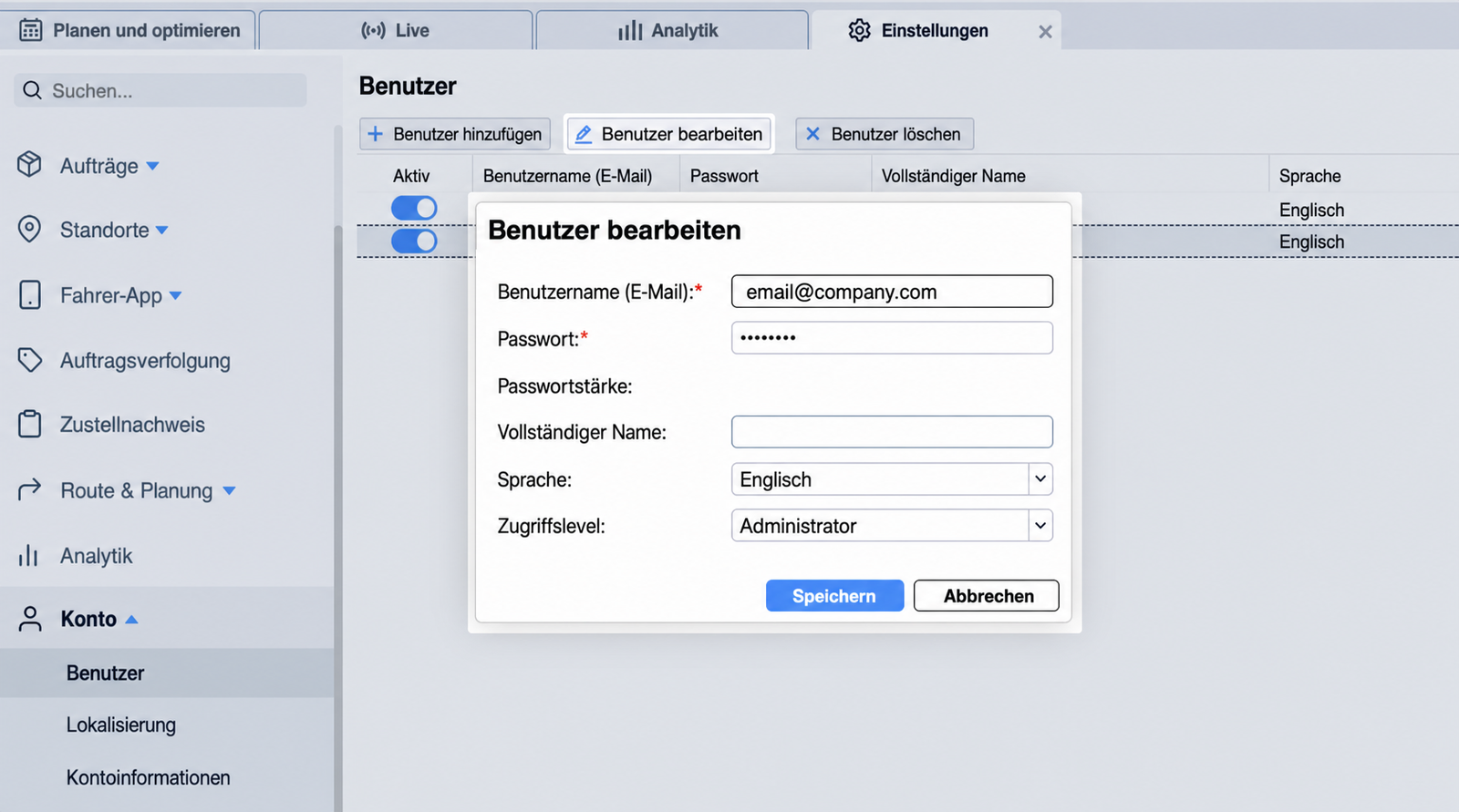Click the gear icon on Einstellungen tab
Screen dimensions: 1459x812
point(859,30)
